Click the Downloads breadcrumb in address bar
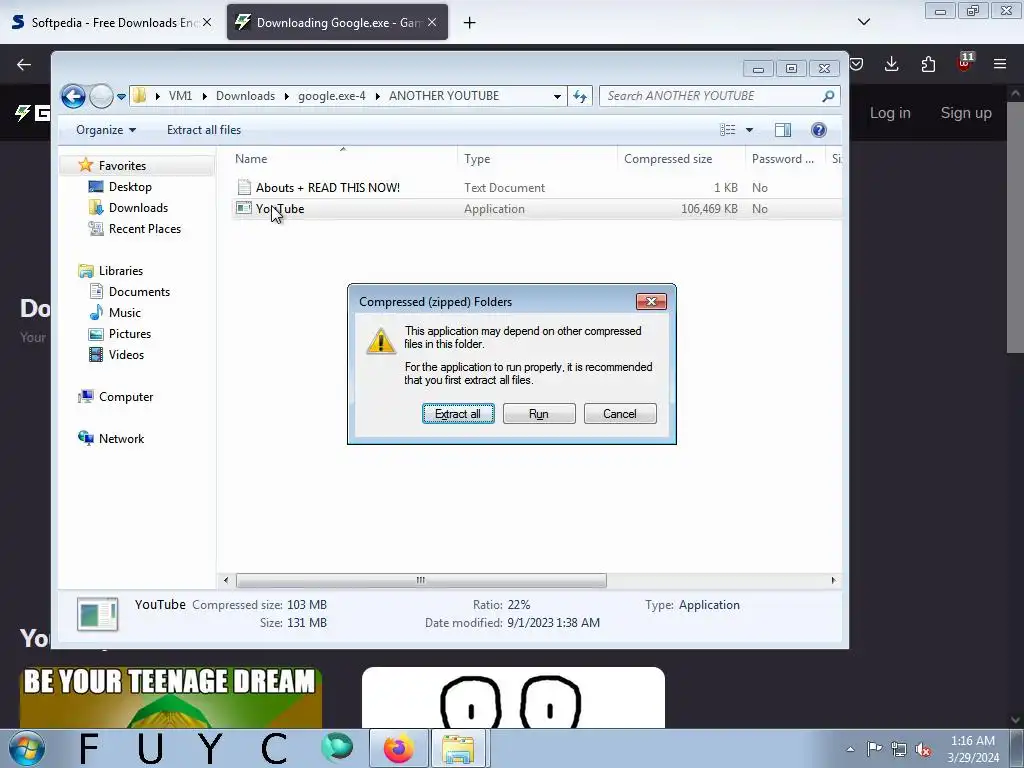This screenshot has width=1024, height=768. [246, 96]
